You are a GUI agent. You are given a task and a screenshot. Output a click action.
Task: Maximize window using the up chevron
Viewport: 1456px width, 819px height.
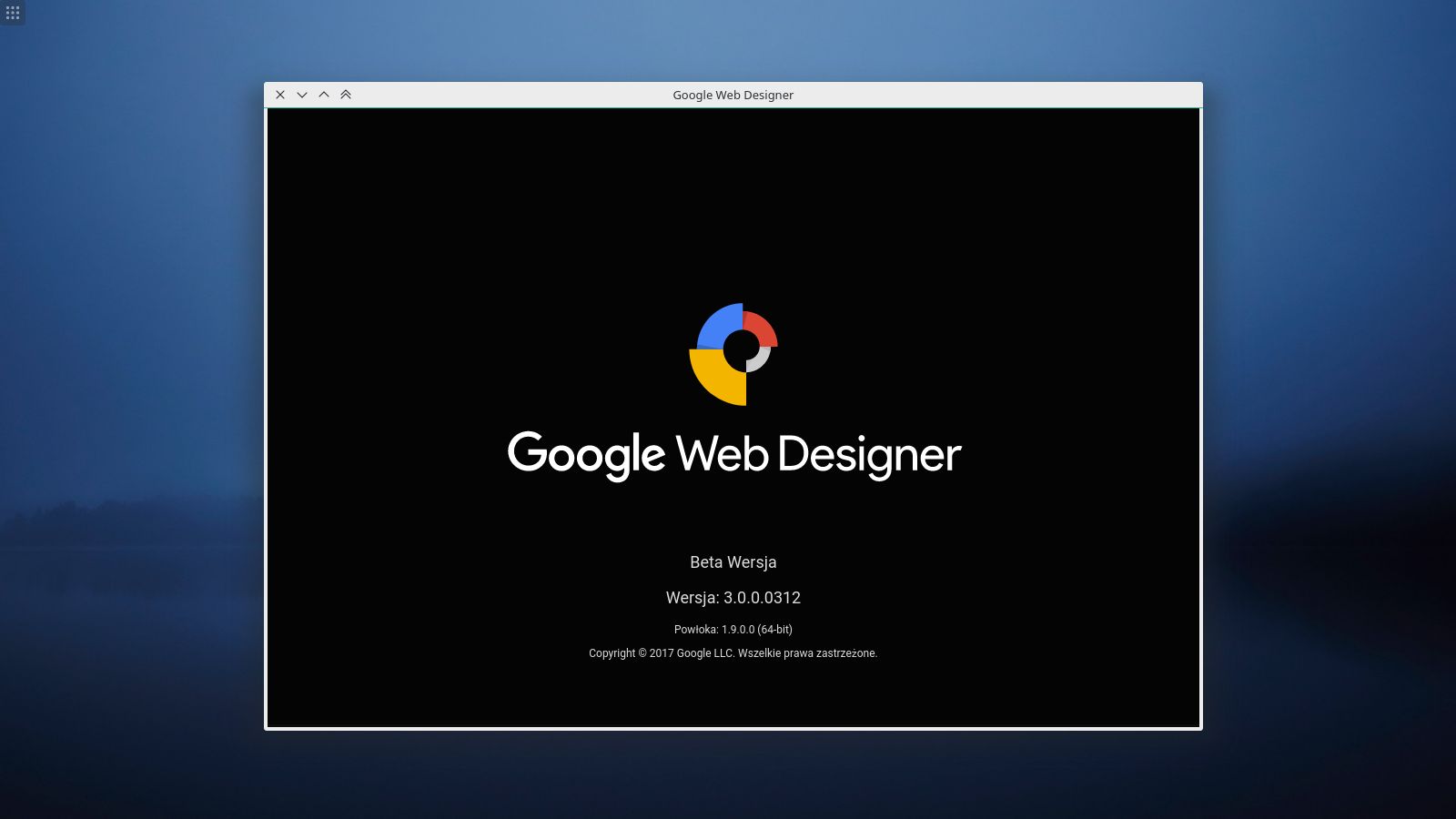324,95
